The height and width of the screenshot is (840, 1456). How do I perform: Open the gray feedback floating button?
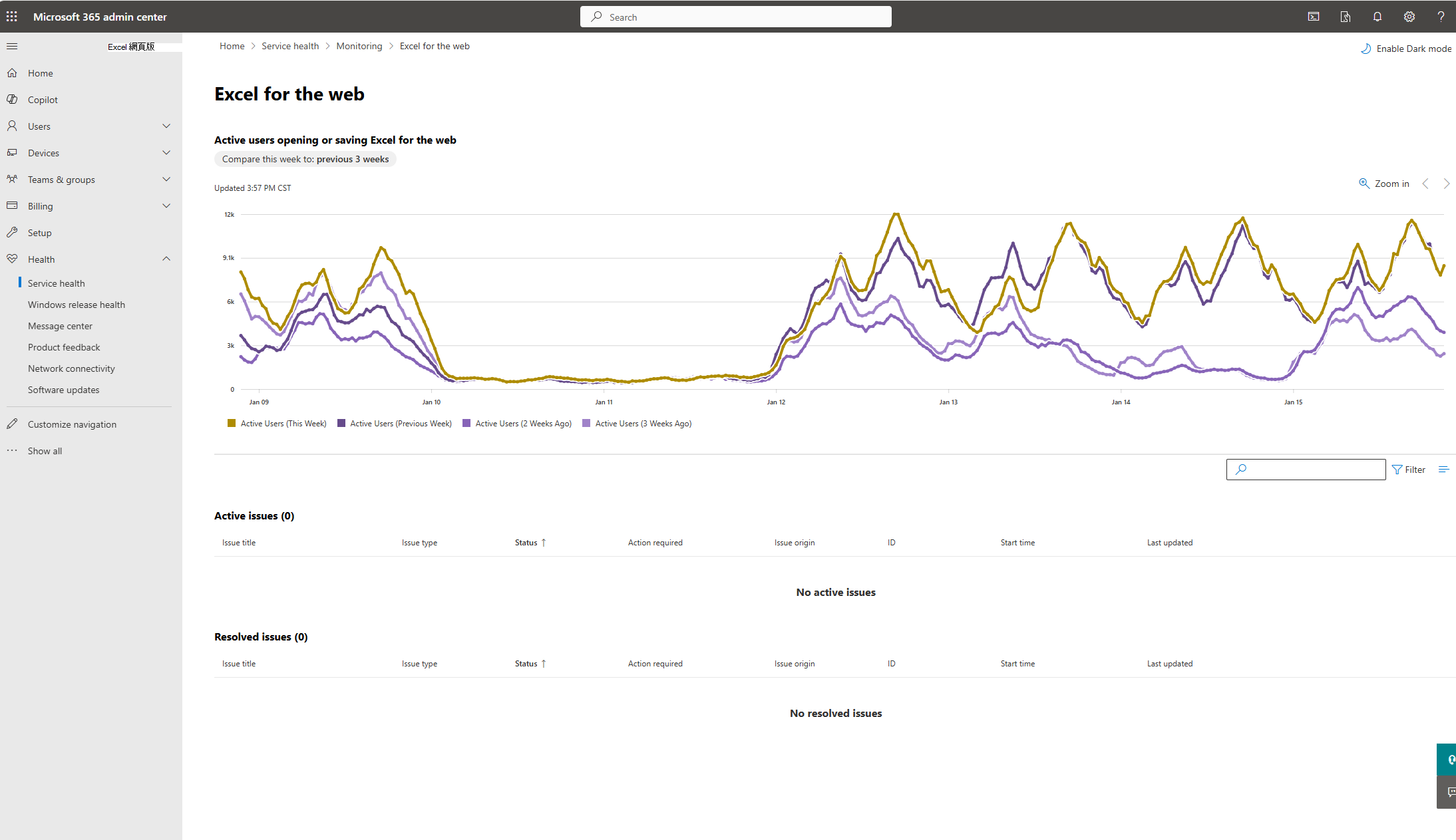click(x=1448, y=792)
